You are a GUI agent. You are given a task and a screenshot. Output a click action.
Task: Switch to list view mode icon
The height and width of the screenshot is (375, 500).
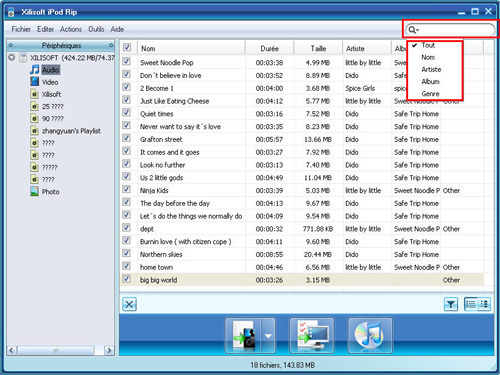tap(471, 304)
